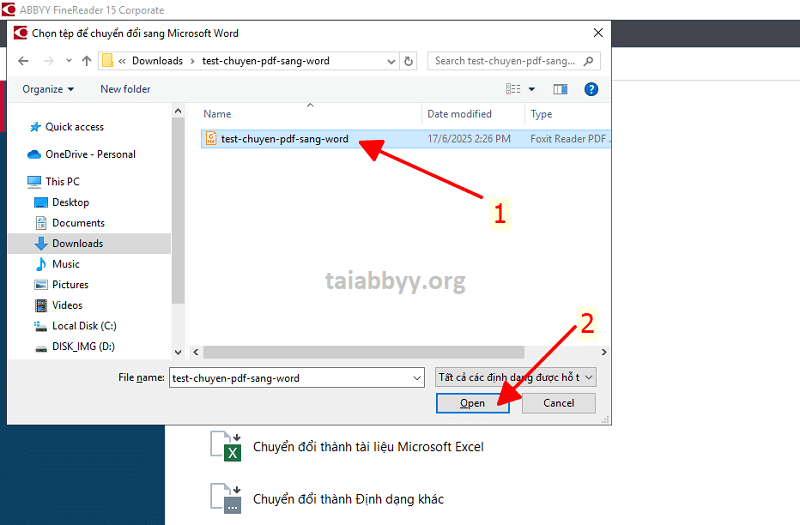
Task: Open DISK_IMG (D:) in sidebar
Action: click(83, 346)
